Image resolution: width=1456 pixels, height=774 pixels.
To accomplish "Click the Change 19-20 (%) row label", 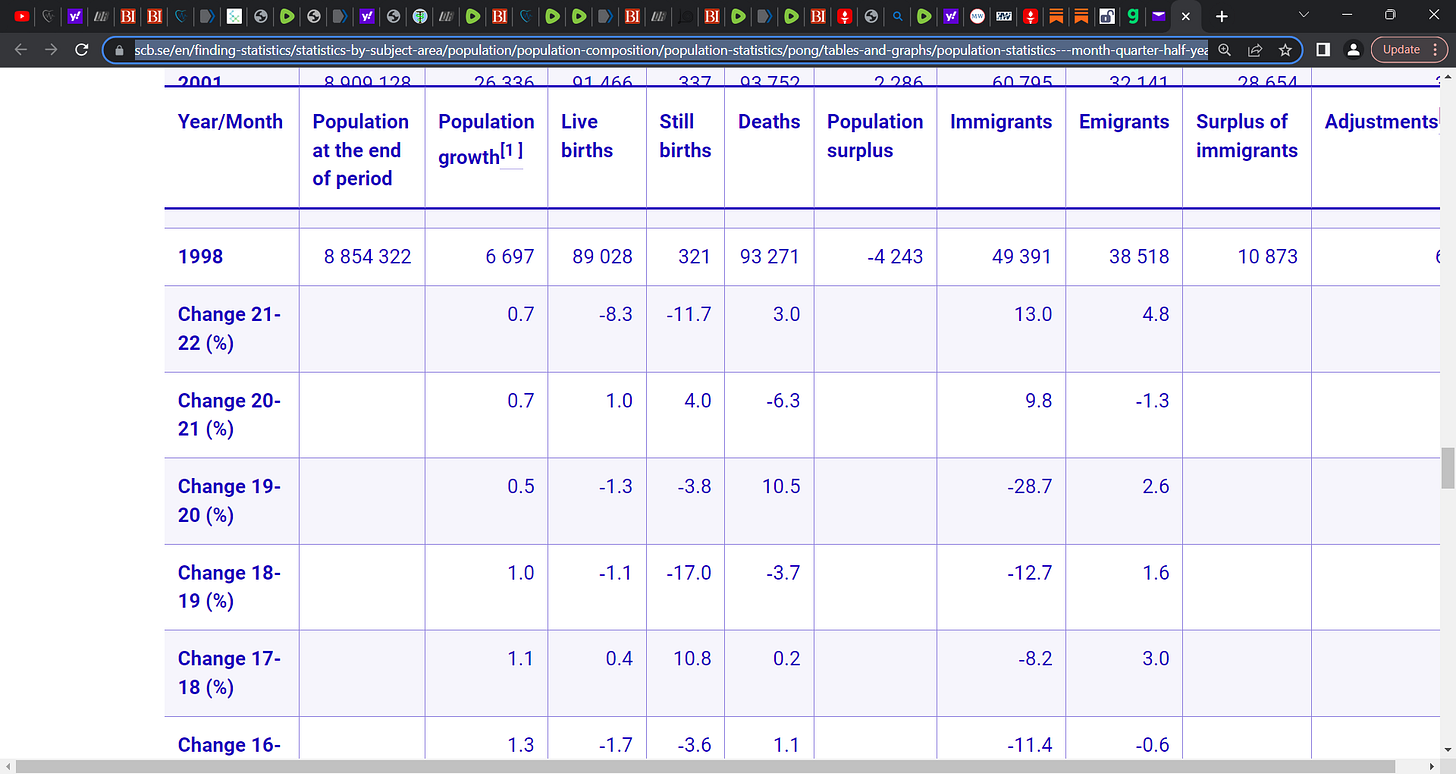I will (x=229, y=500).
